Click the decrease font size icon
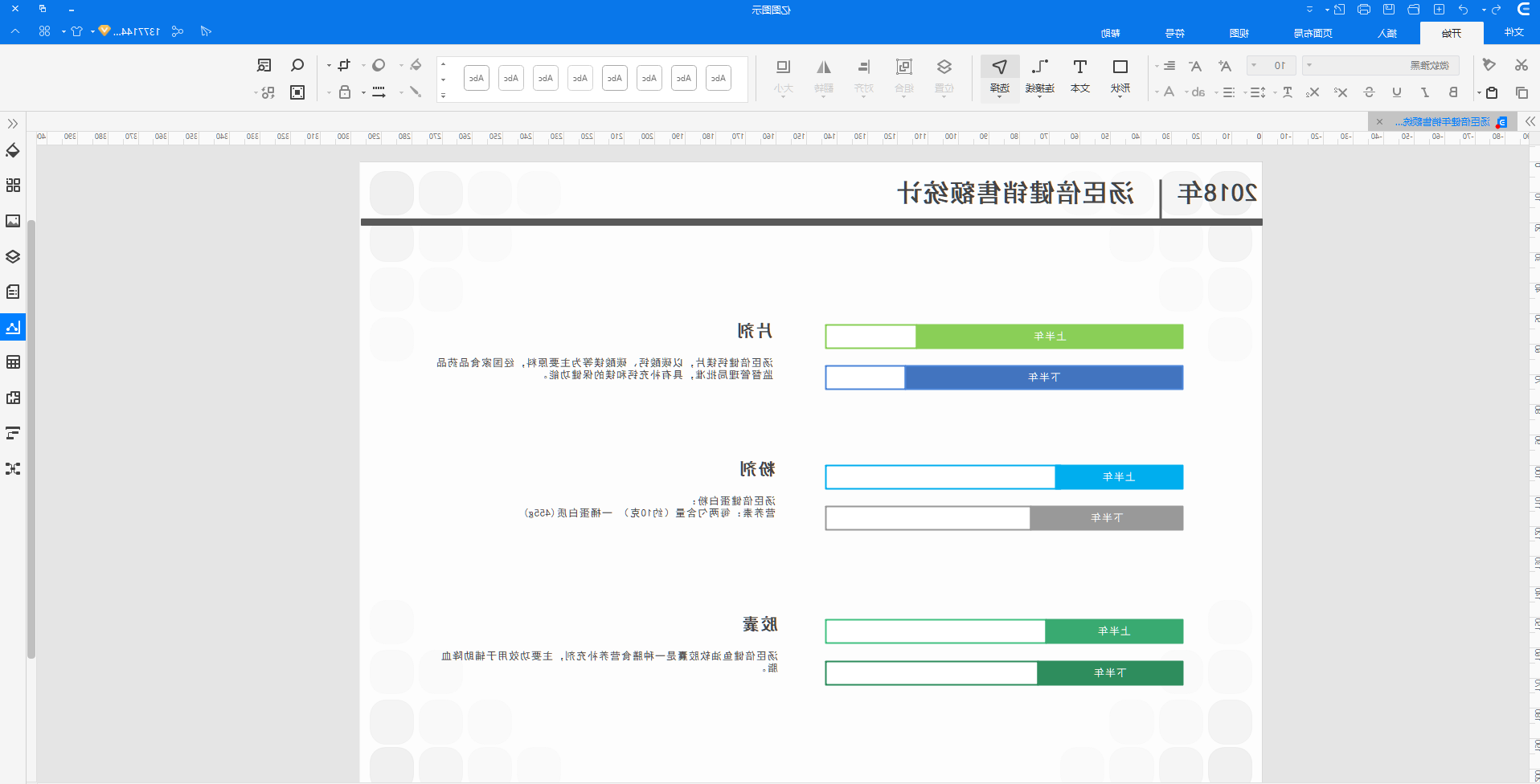 pyautogui.click(x=1195, y=65)
